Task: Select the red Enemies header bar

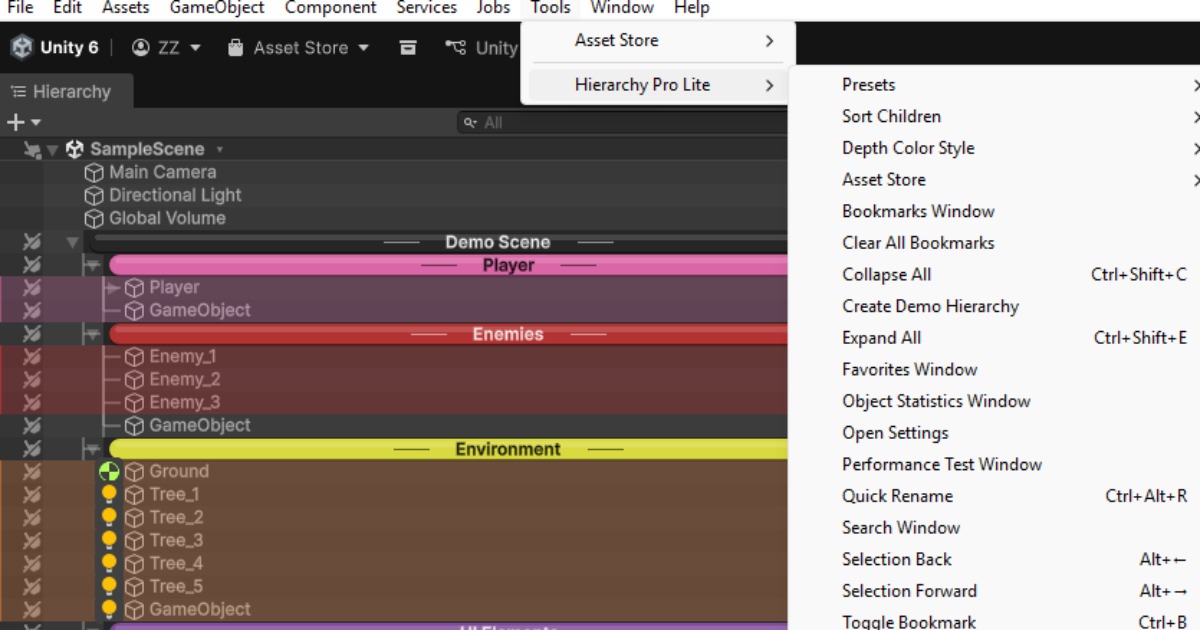Action: pos(448,334)
